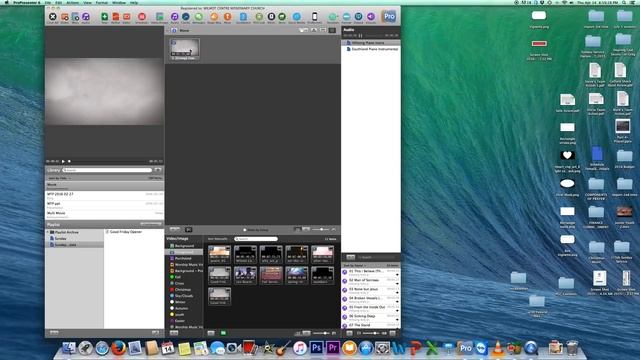Open iTunes from the dock
This screenshot has width=640, height=360.
tap(300, 348)
